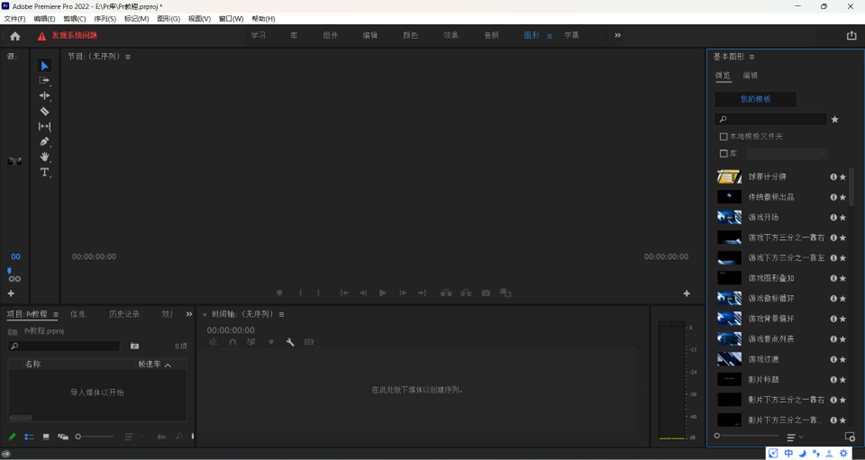Viewport: 865px width, 460px height.
Task: Select the Hand tool
Action: 44,157
